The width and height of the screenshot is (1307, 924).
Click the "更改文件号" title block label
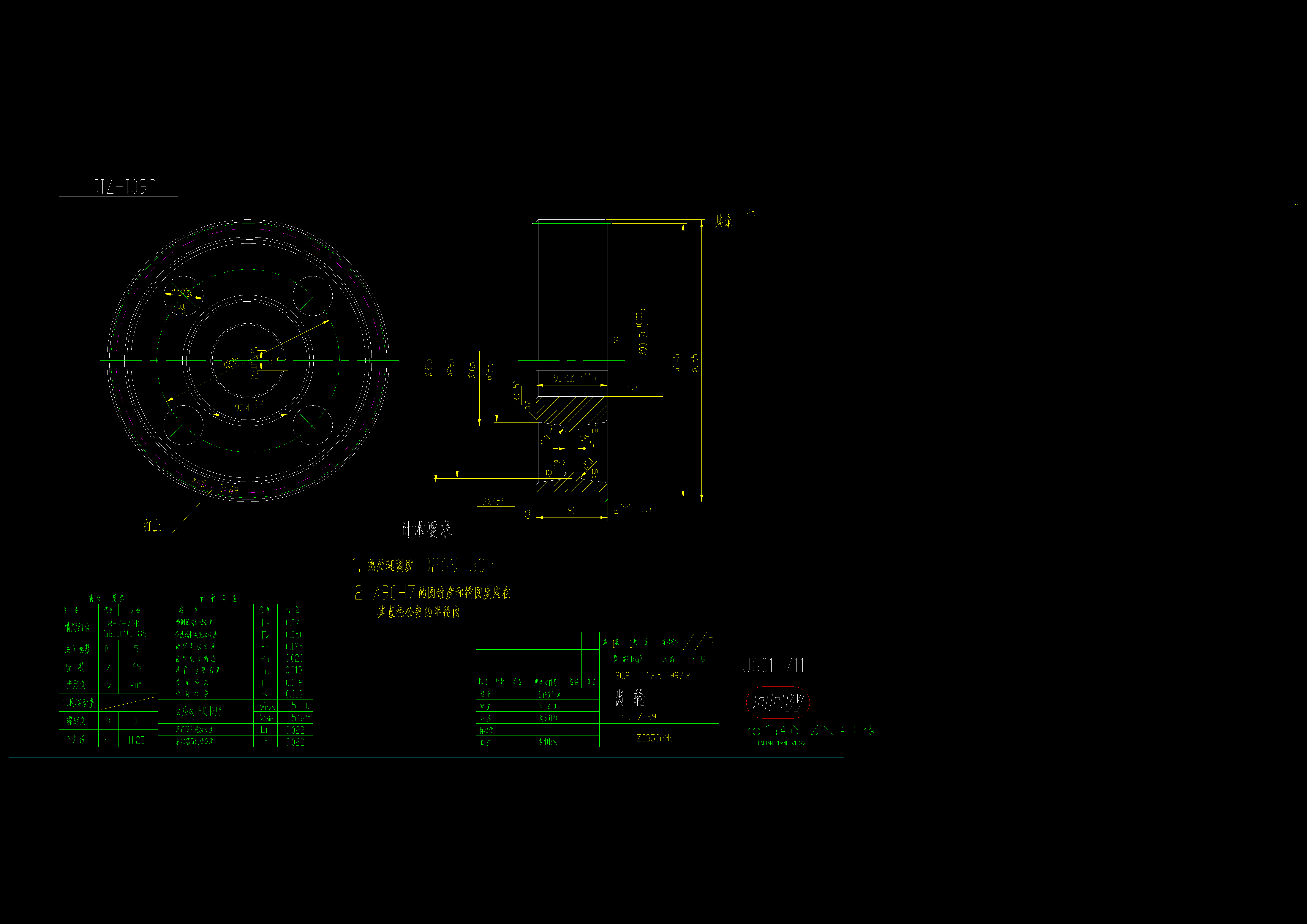[x=546, y=682]
